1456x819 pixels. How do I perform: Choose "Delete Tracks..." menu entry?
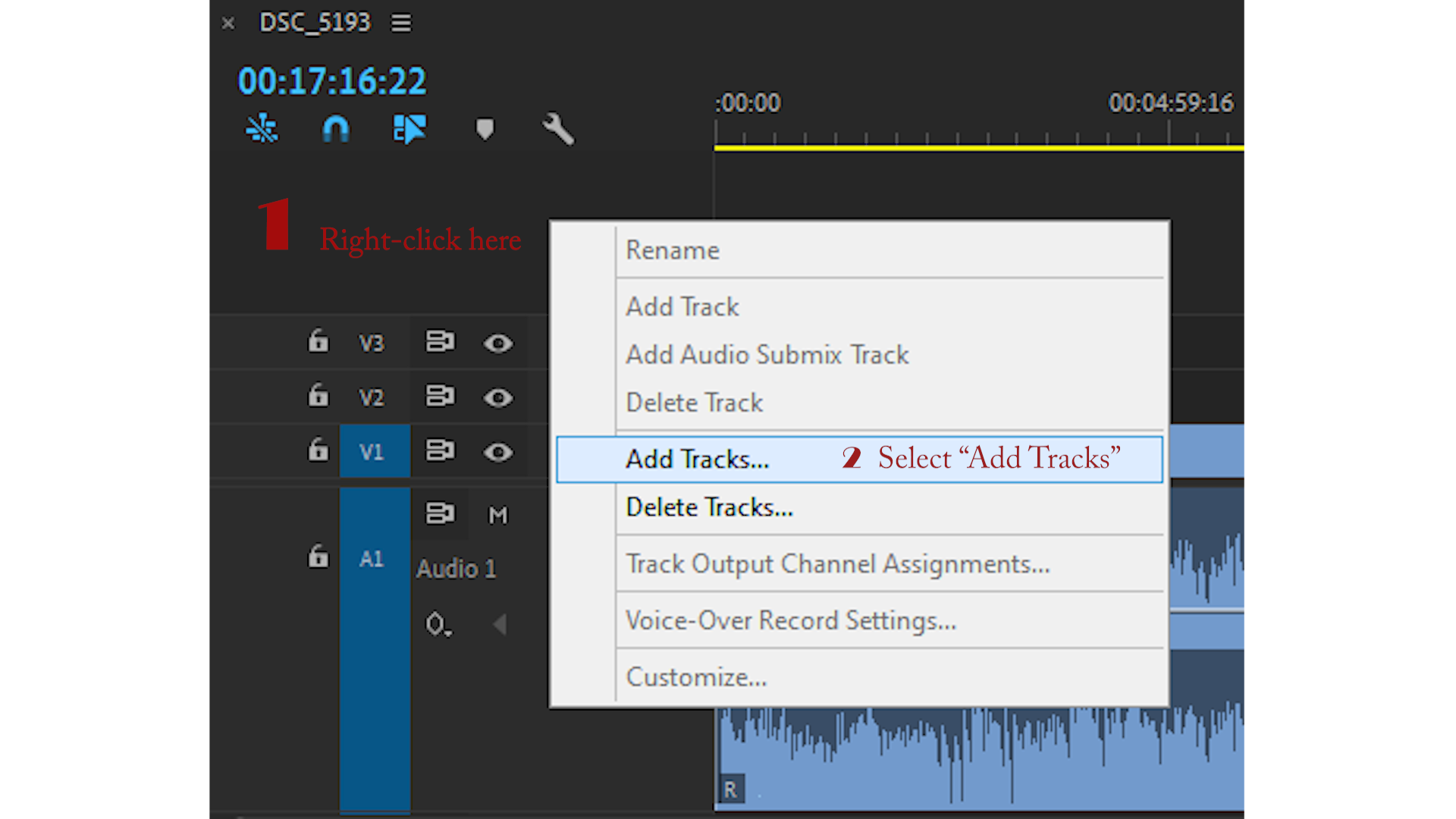coord(709,507)
